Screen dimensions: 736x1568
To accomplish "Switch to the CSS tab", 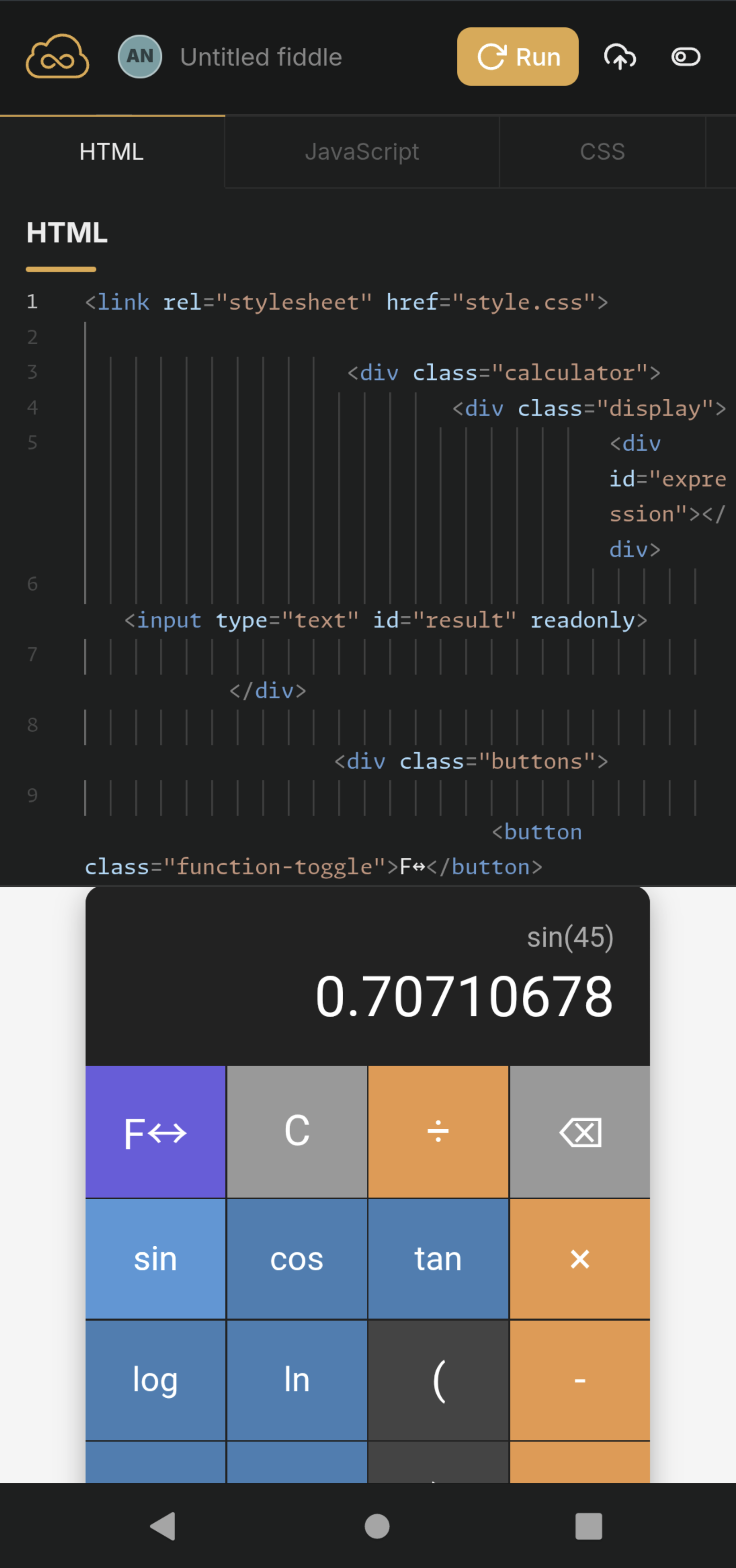I will (602, 151).
